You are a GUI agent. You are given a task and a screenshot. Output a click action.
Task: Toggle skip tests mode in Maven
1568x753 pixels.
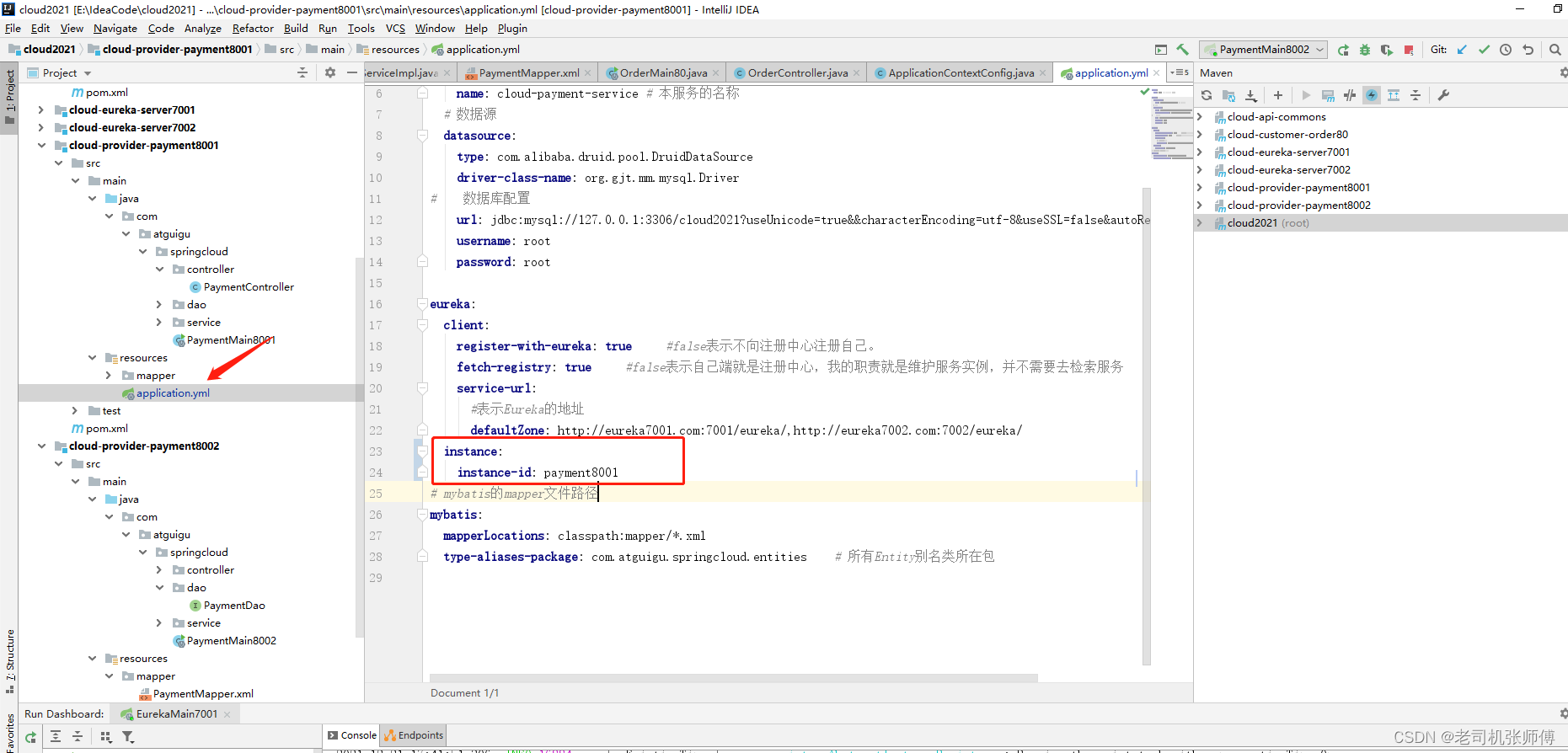(x=1372, y=95)
